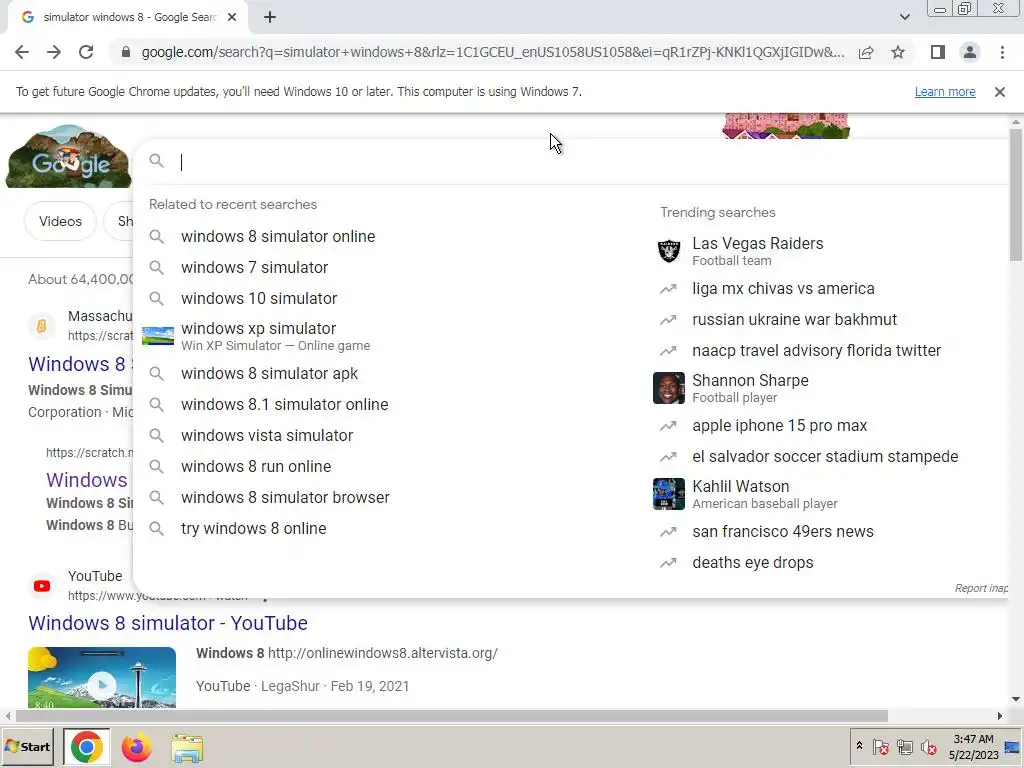The width and height of the screenshot is (1024, 768).
Task: Reload the current page
Action: pyautogui.click(x=86, y=52)
